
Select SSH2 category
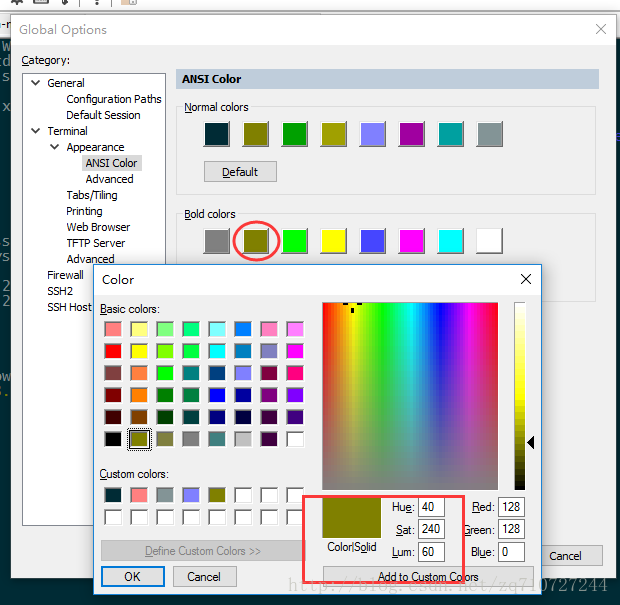(60, 291)
